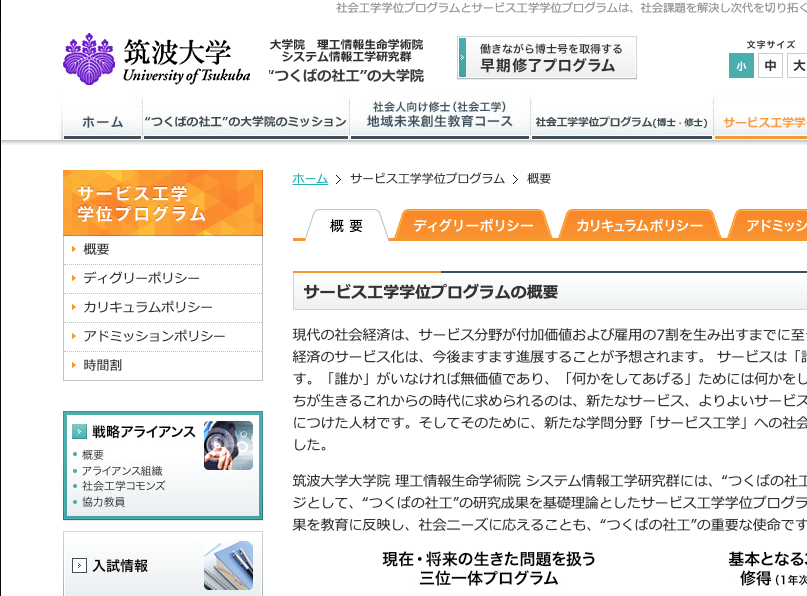807x596 pixels.
Task: Click the システム情報工学研究群 header text
Action: click(346, 57)
